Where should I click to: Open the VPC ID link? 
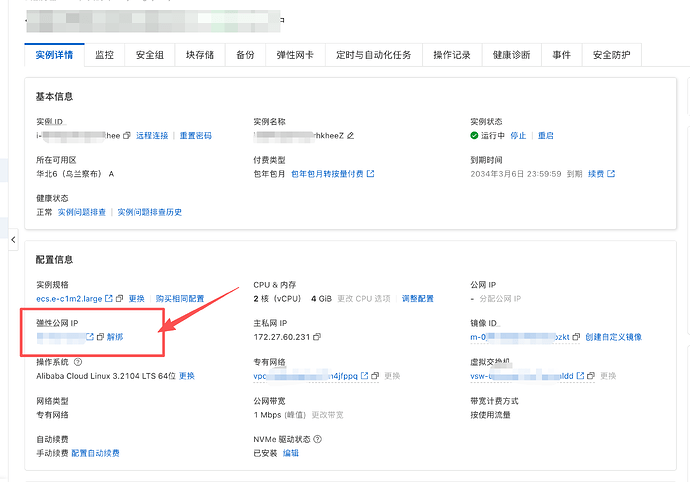(305, 376)
